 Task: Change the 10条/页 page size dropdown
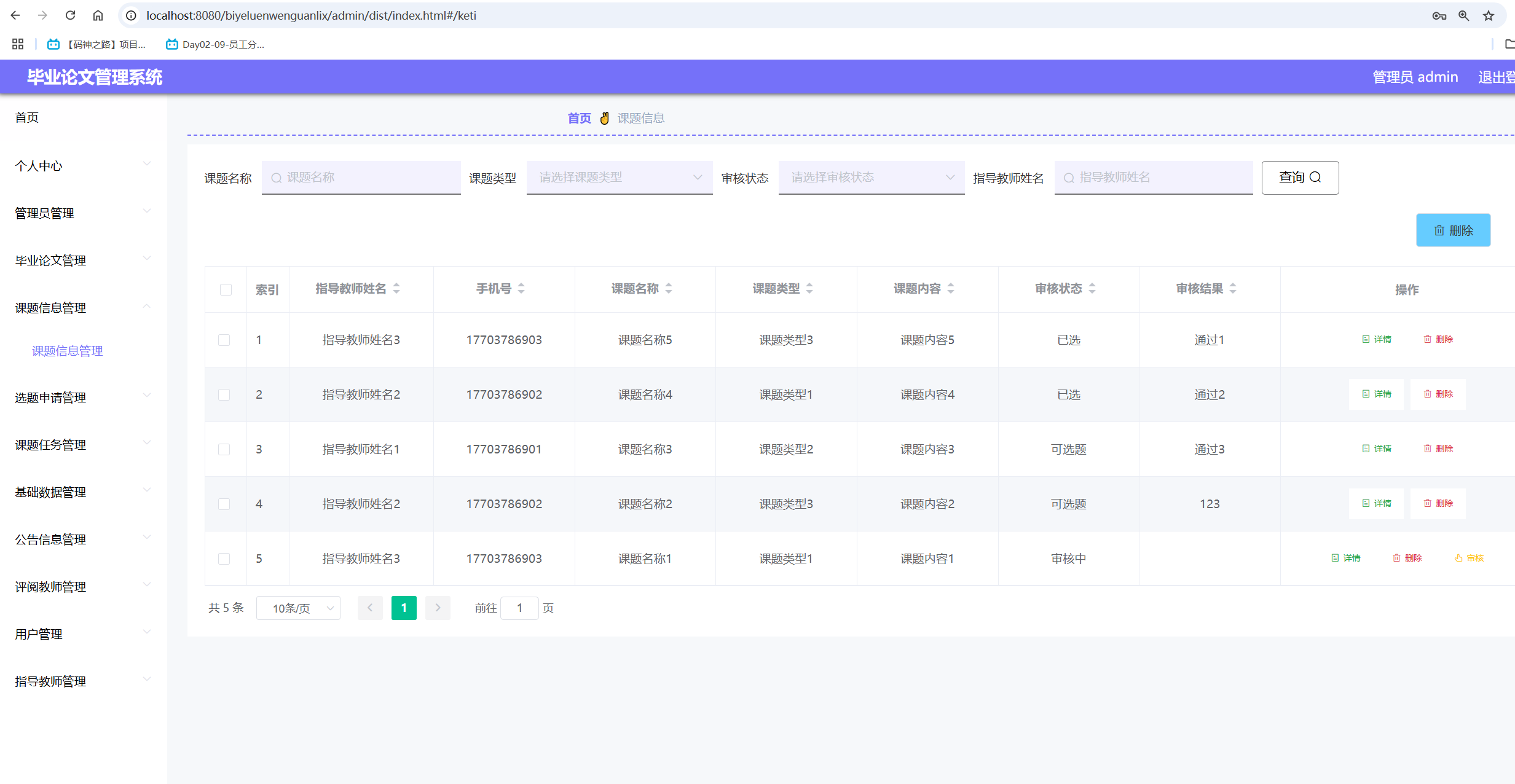[x=298, y=608]
